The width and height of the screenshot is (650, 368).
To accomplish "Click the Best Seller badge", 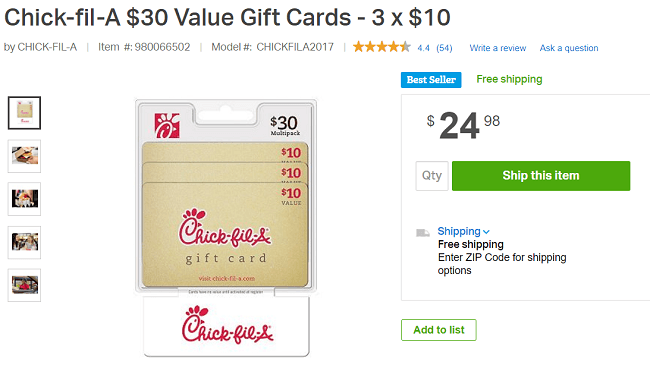I will (x=431, y=80).
